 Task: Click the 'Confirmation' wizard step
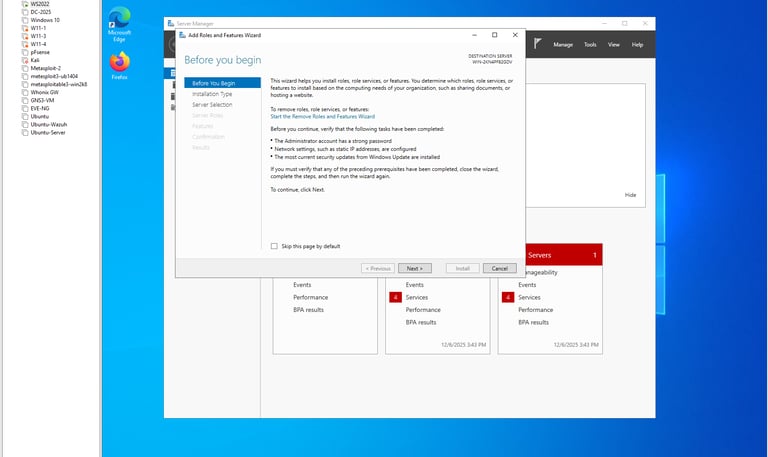click(208, 137)
